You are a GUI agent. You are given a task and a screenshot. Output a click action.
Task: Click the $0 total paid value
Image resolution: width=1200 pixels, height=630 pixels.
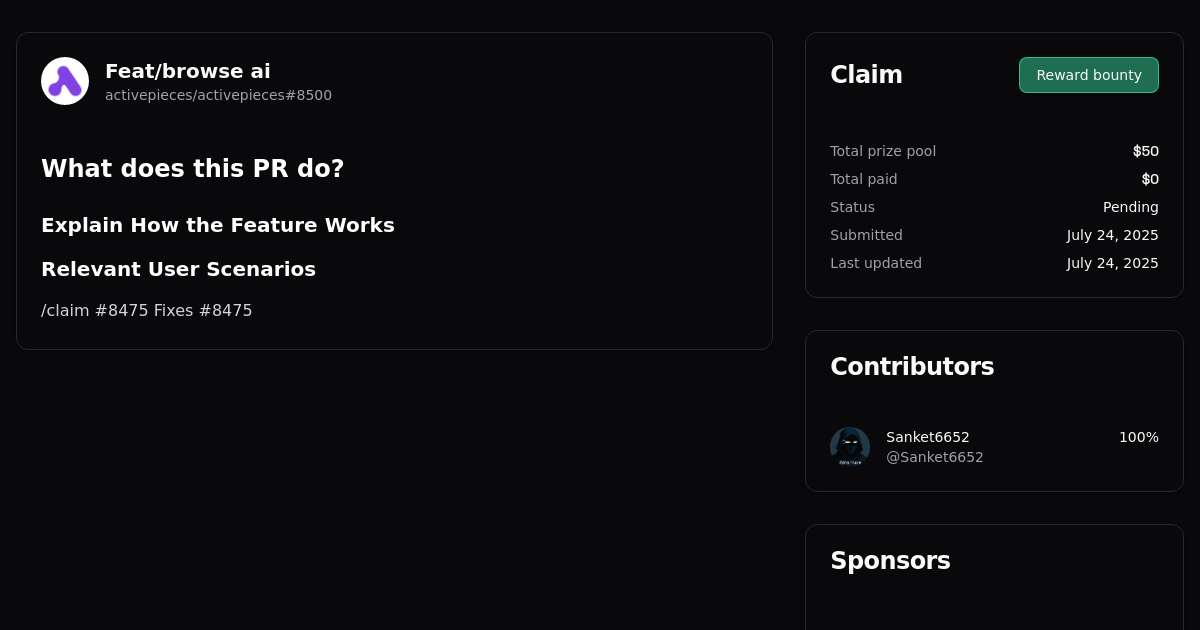click(x=1149, y=179)
